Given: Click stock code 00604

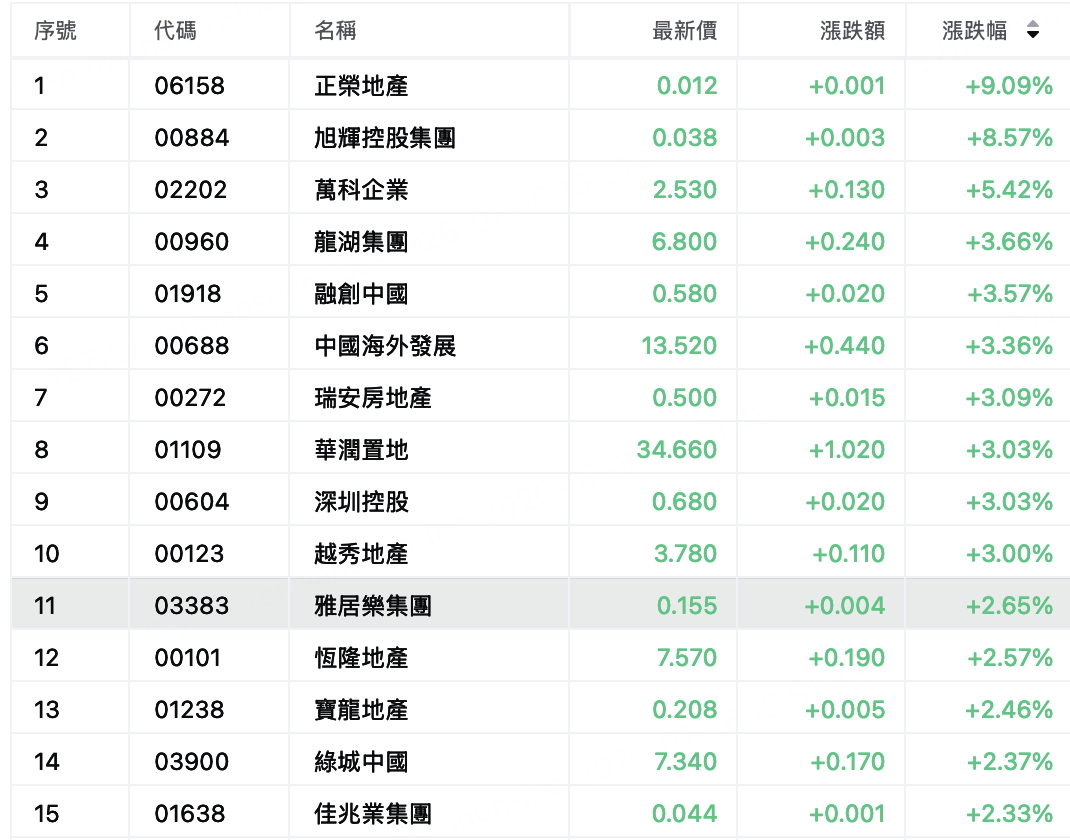Looking at the screenshot, I should click(x=192, y=502).
